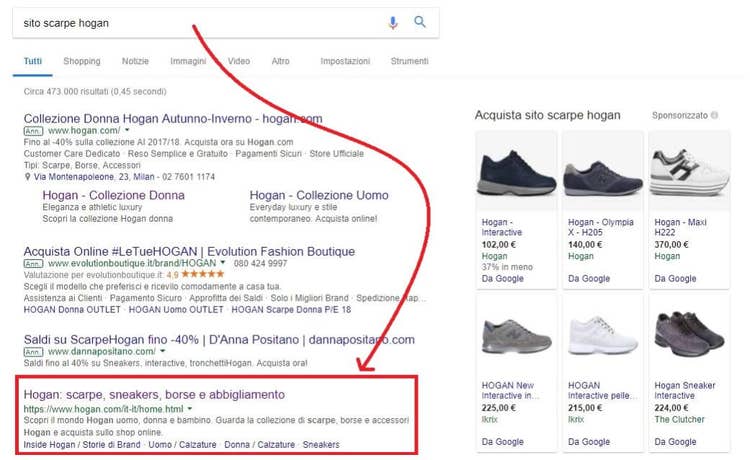
Task: Open the Impostazioni settings menu
Action: click(x=345, y=61)
